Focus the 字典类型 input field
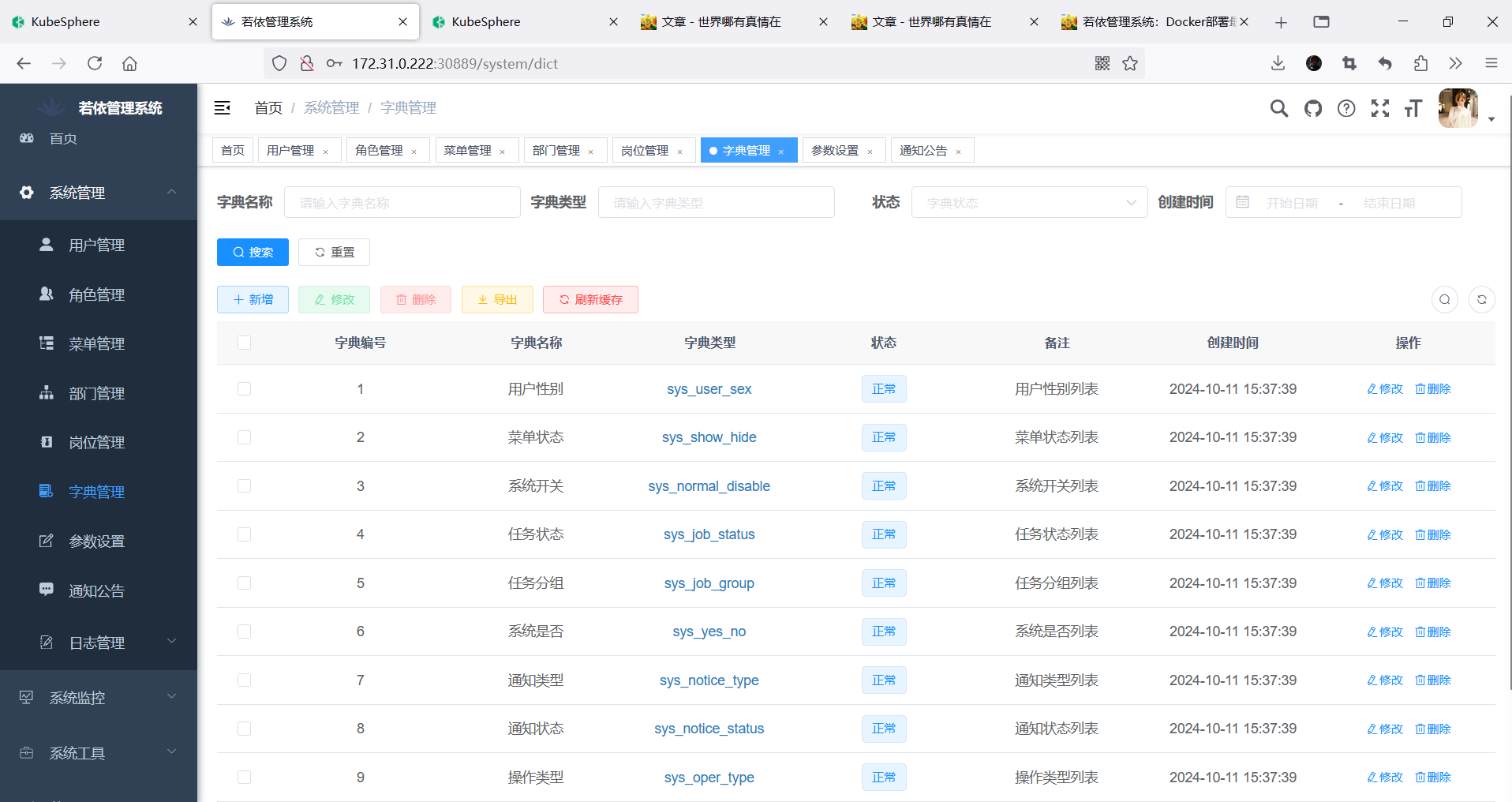 [x=716, y=202]
